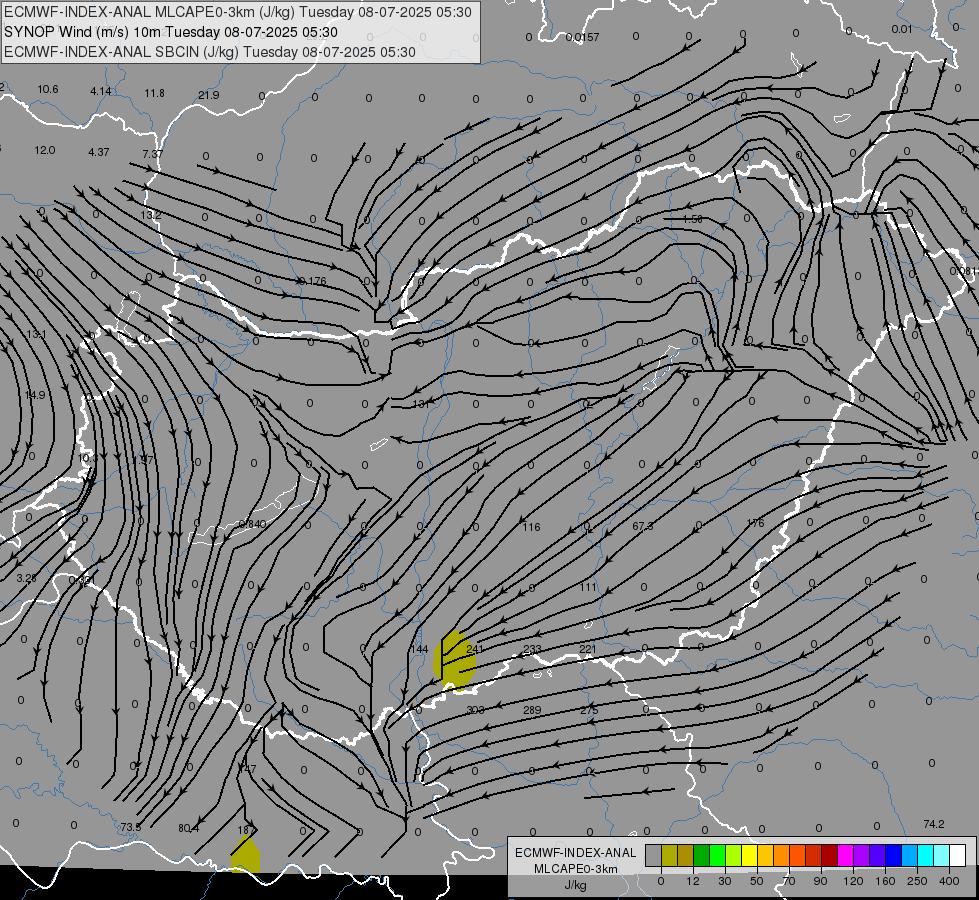Image resolution: width=979 pixels, height=900 pixels.
Task: Click the olive shaded area below value 187
Action: pyautogui.click(x=245, y=855)
